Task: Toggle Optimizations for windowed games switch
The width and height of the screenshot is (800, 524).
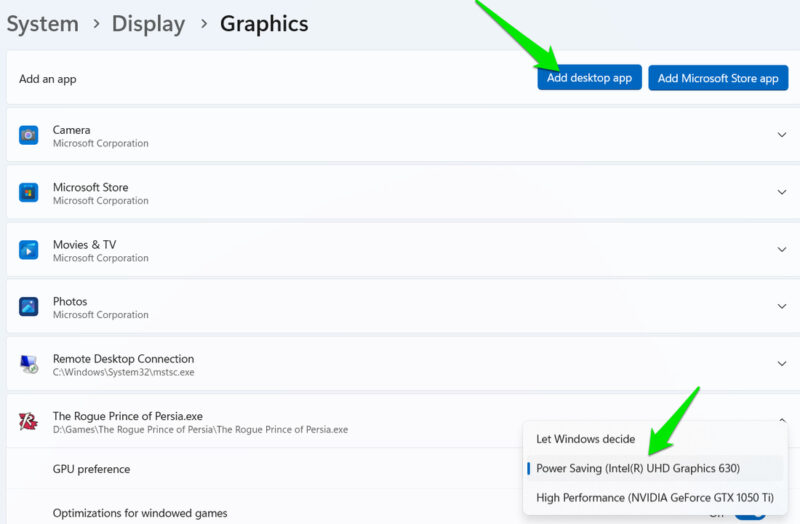Action: tap(750, 514)
